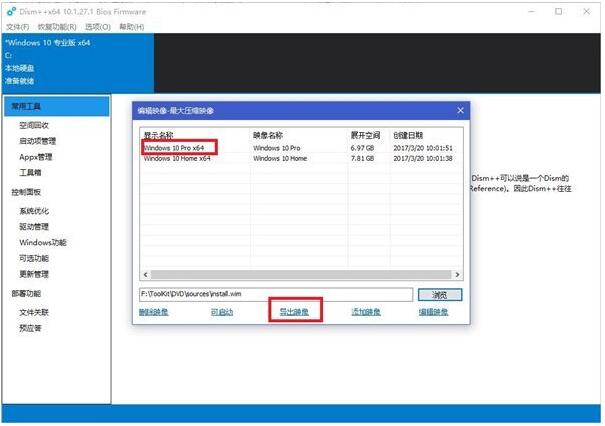Select 常用工具 category in sidebar

click(x=57, y=106)
